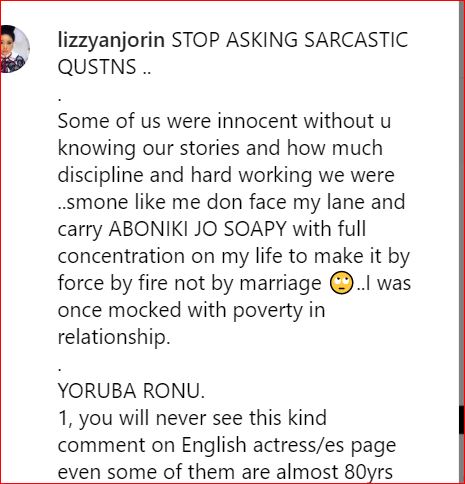465x484 pixels.
Task: Click the phrase once mocked with poverty
Action: pyautogui.click(x=179, y=310)
